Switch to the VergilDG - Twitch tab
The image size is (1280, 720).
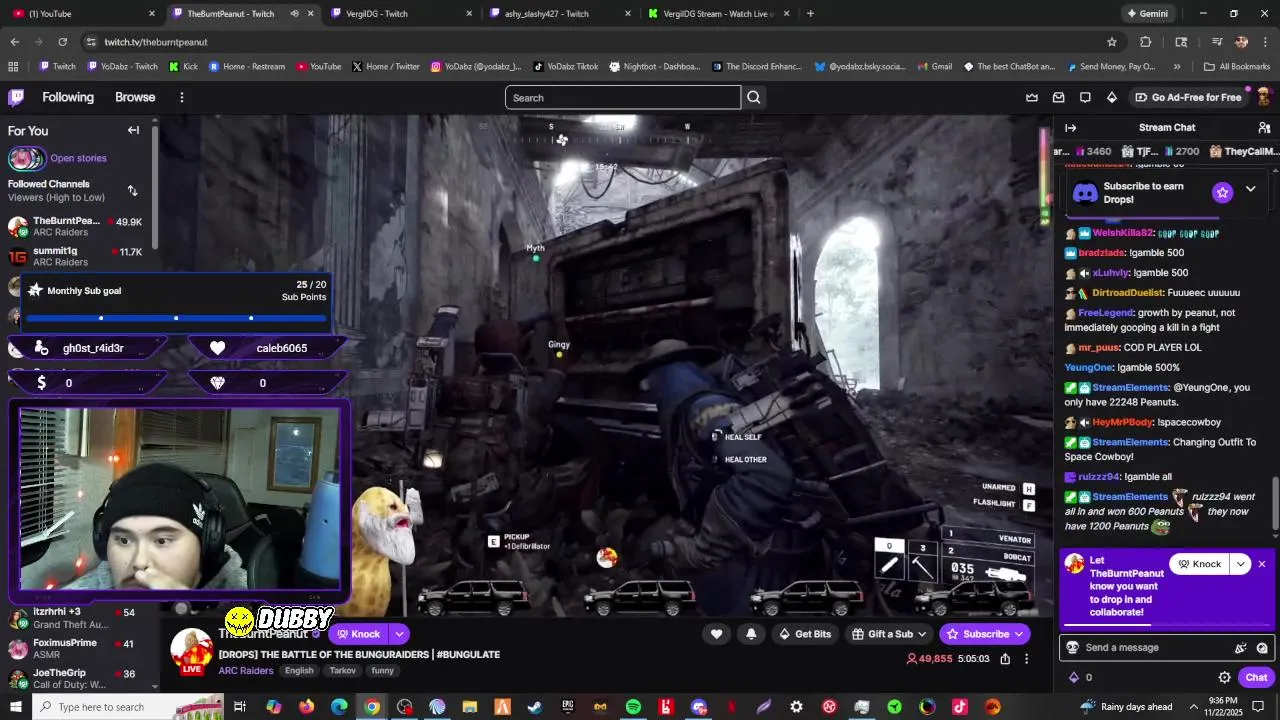point(400,14)
